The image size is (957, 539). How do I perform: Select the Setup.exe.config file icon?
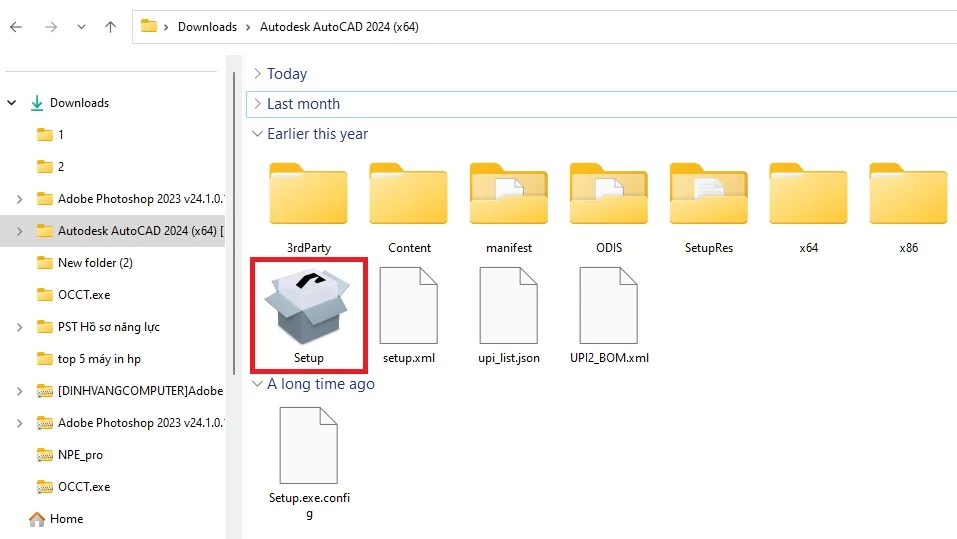coord(308,446)
